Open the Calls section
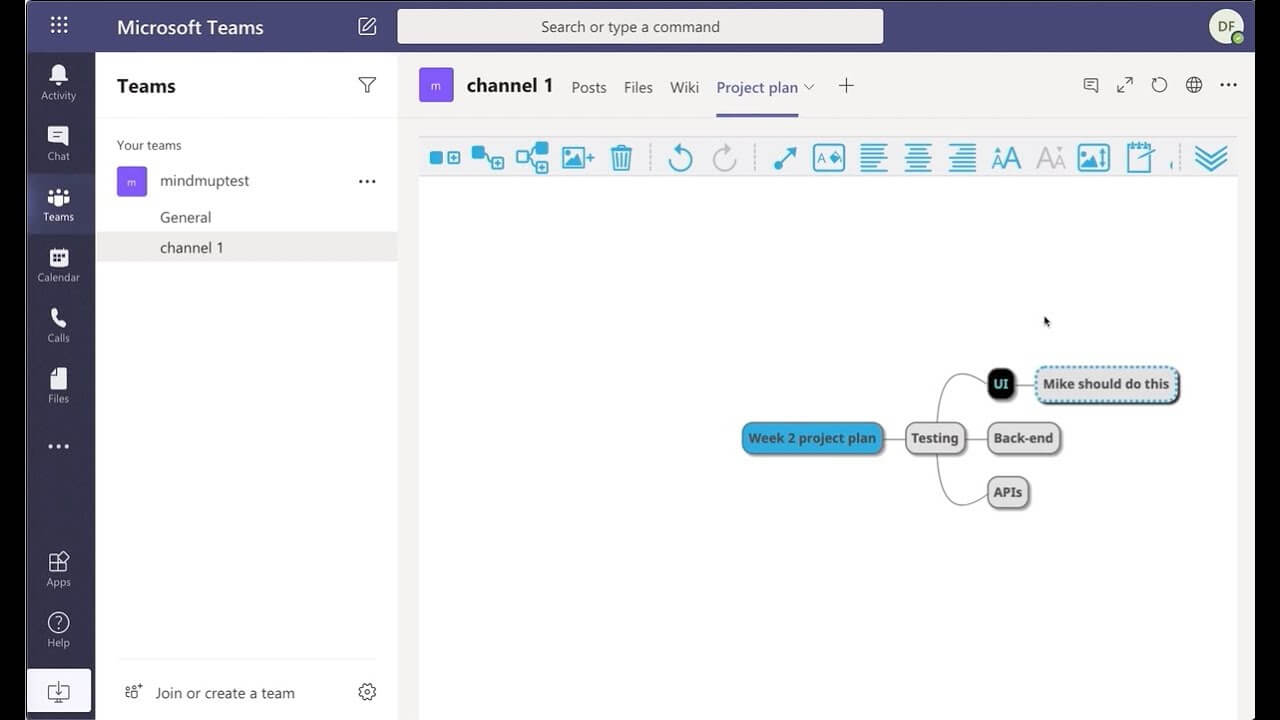 coord(59,325)
